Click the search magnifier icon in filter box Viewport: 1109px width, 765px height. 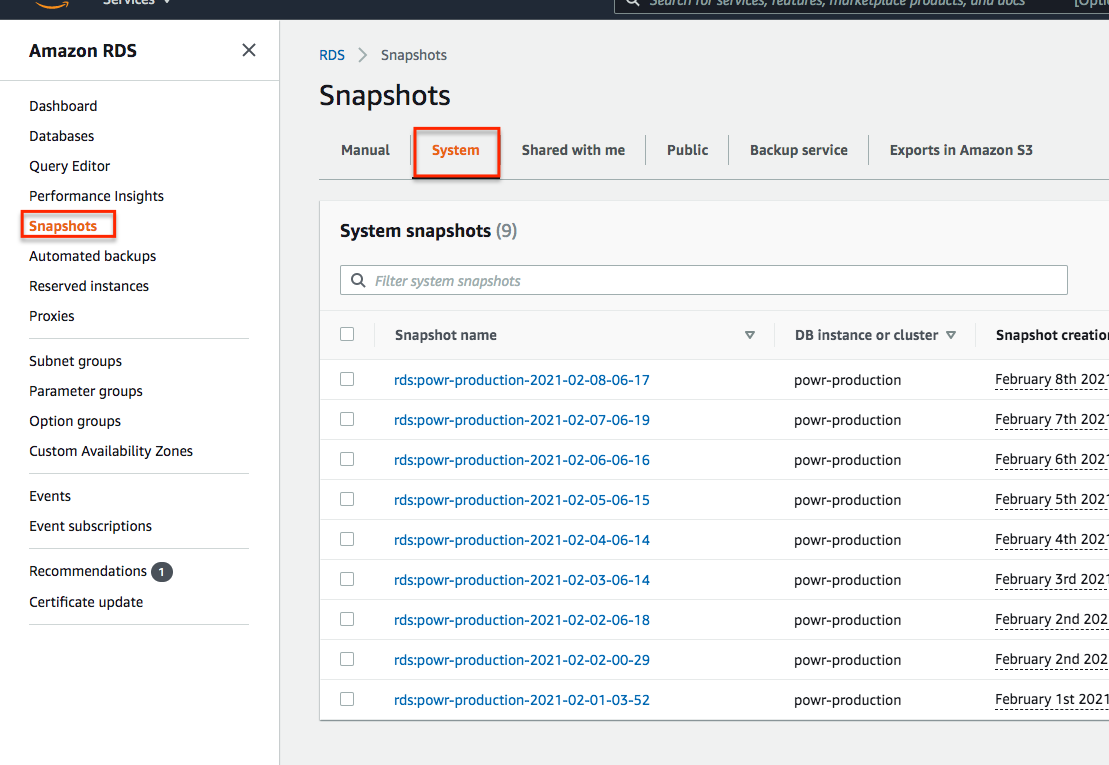point(358,281)
